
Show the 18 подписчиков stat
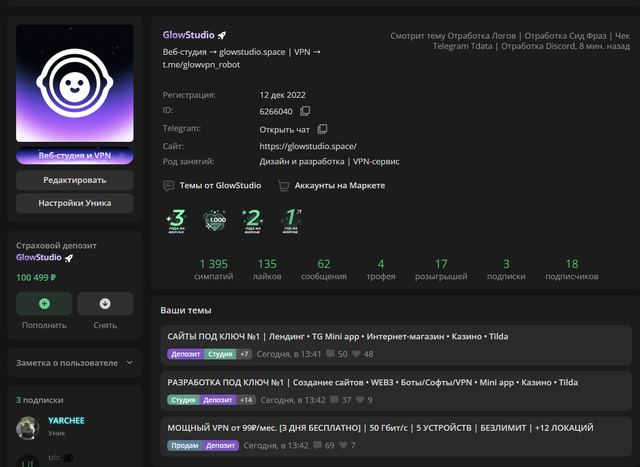click(572, 269)
